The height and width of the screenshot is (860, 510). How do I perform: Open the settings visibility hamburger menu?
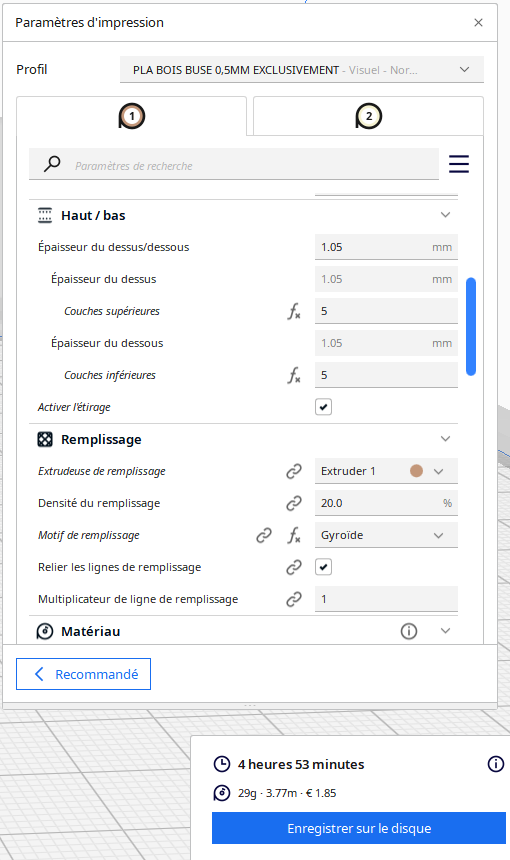click(458, 164)
